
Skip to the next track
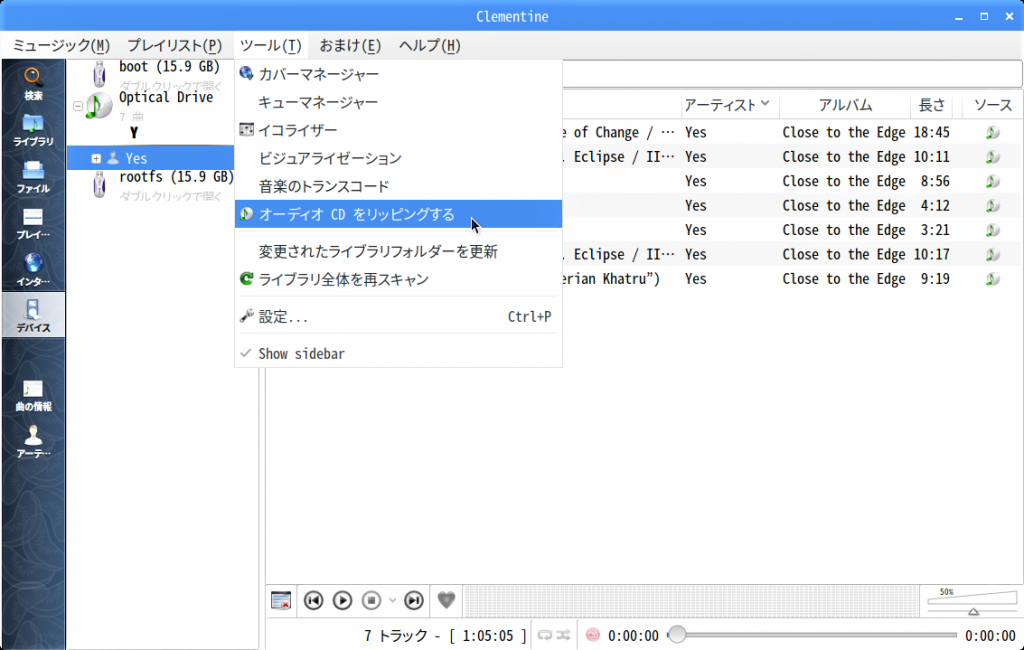coord(413,600)
